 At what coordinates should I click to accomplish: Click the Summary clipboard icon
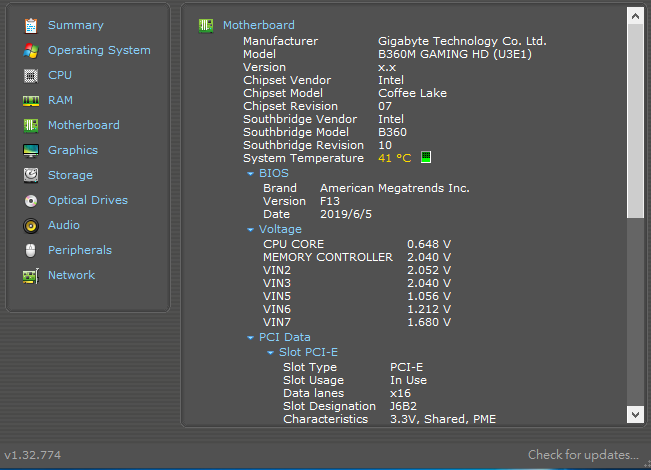tap(31, 26)
